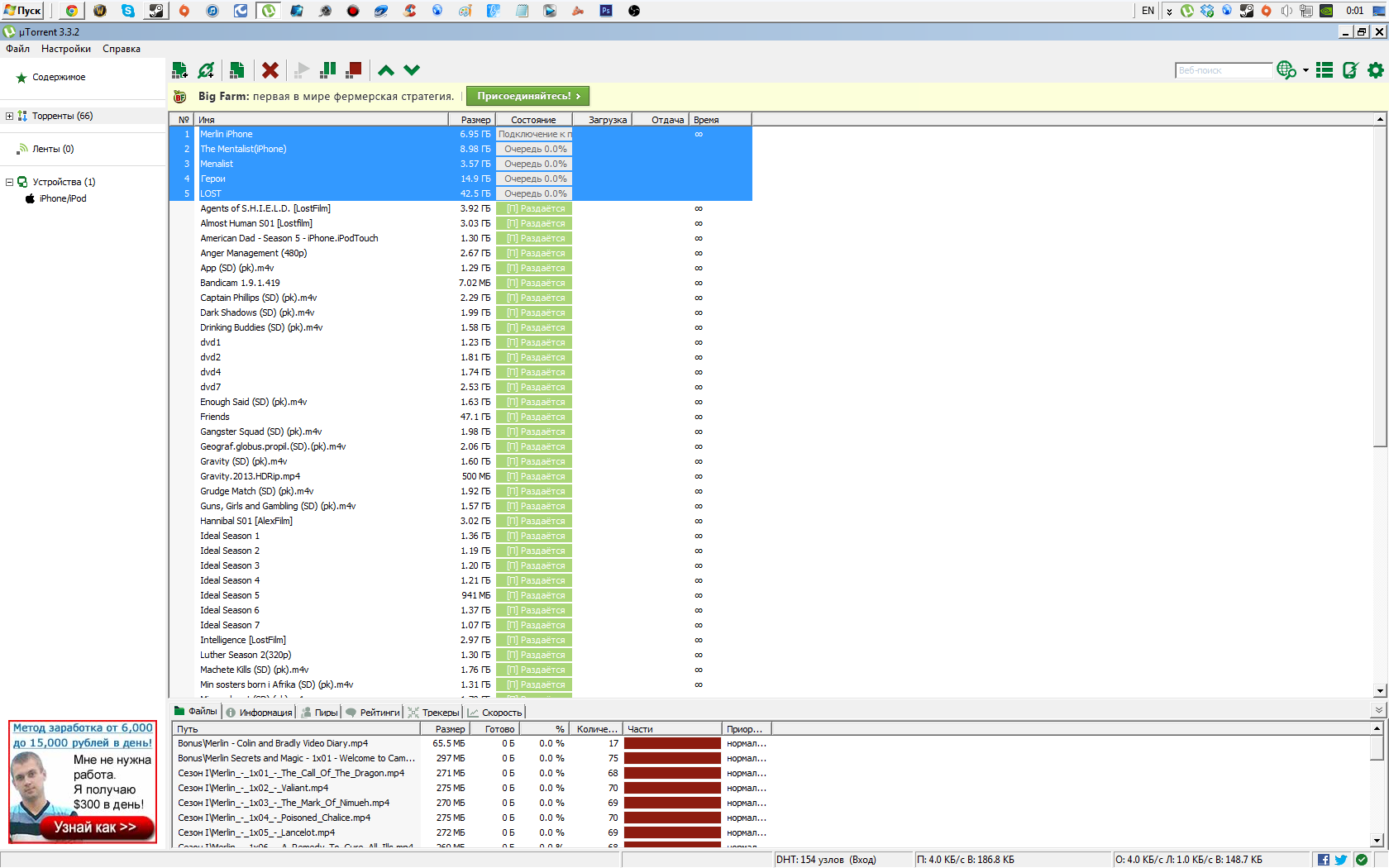The image size is (1389, 868).
Task: Click the Очередь status bar of Герои
Action: 534,179
